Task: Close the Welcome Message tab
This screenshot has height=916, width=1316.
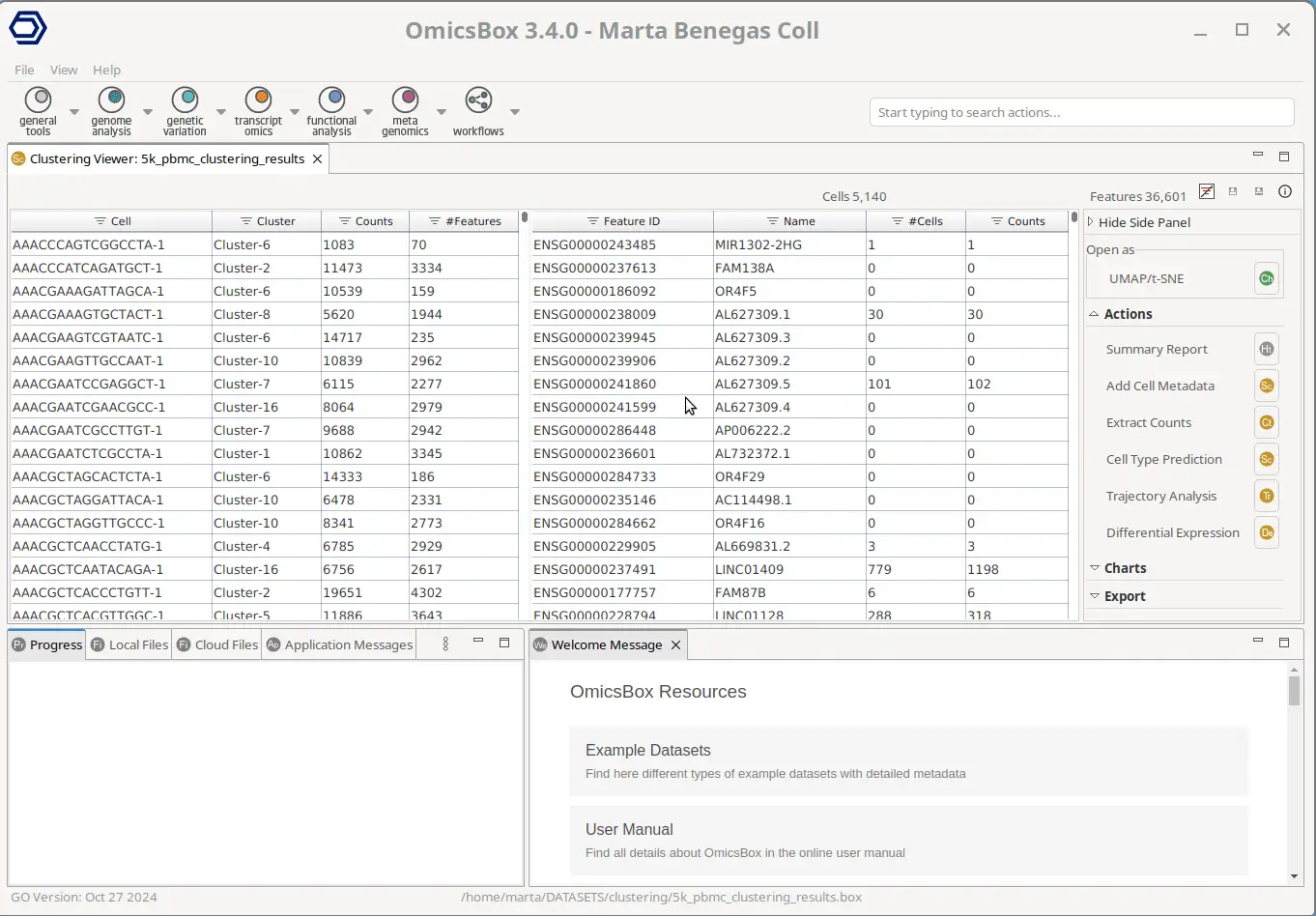Action: 675,644
